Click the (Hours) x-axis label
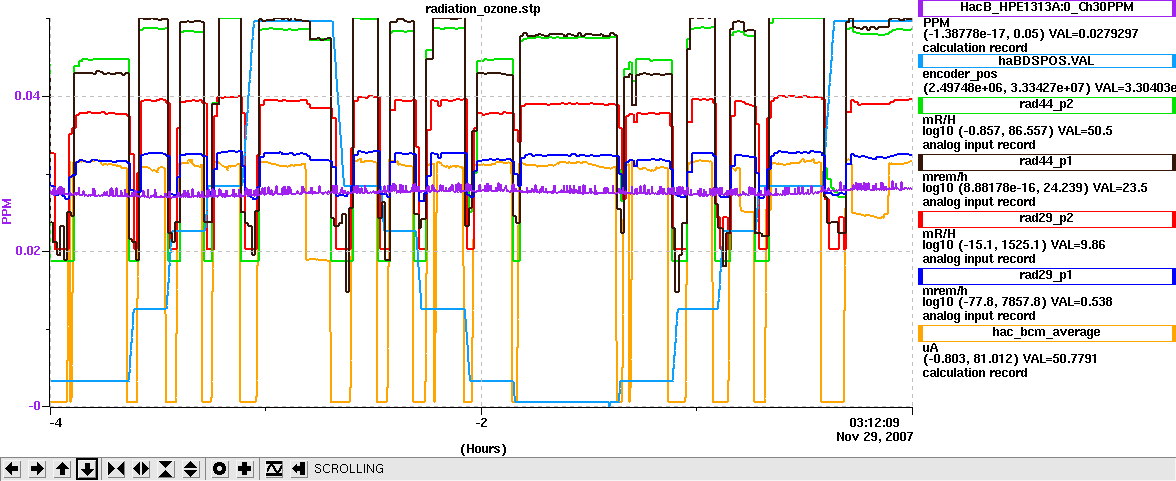Image resolution: width=1176 pixels, height=481 pixels. (482, 449)
